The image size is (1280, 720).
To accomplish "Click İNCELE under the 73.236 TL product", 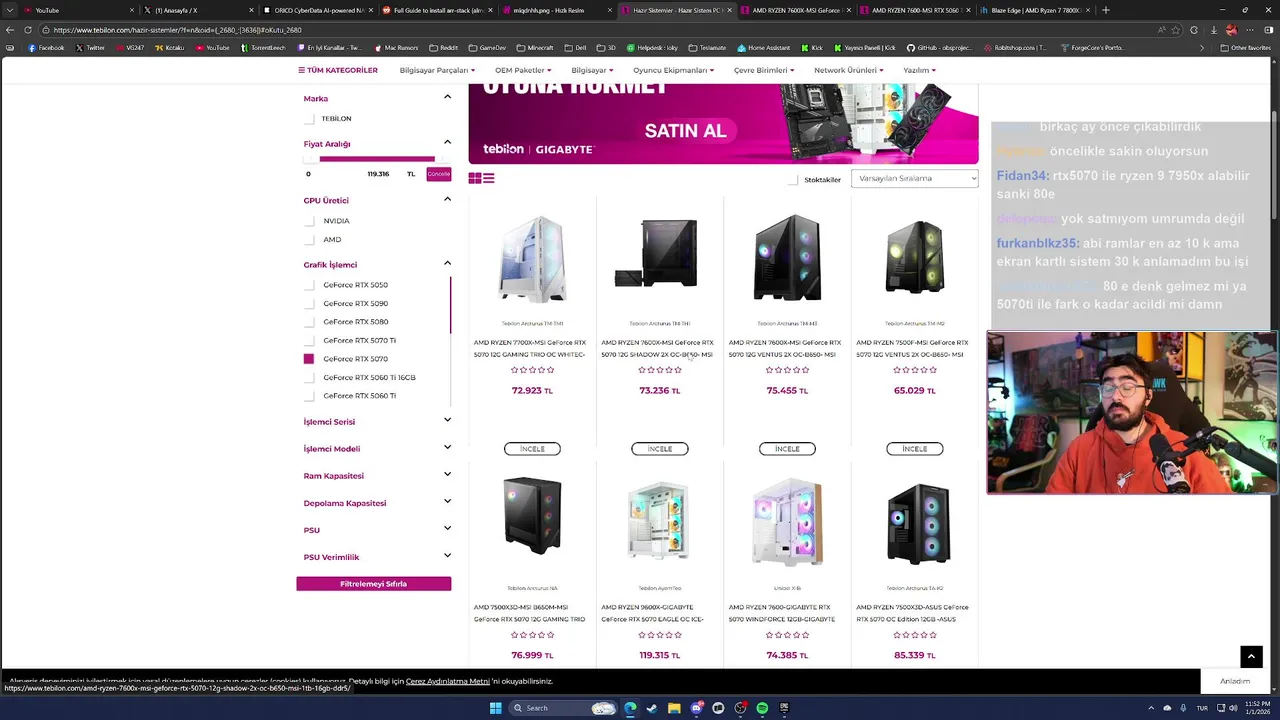I will [660, 449].
